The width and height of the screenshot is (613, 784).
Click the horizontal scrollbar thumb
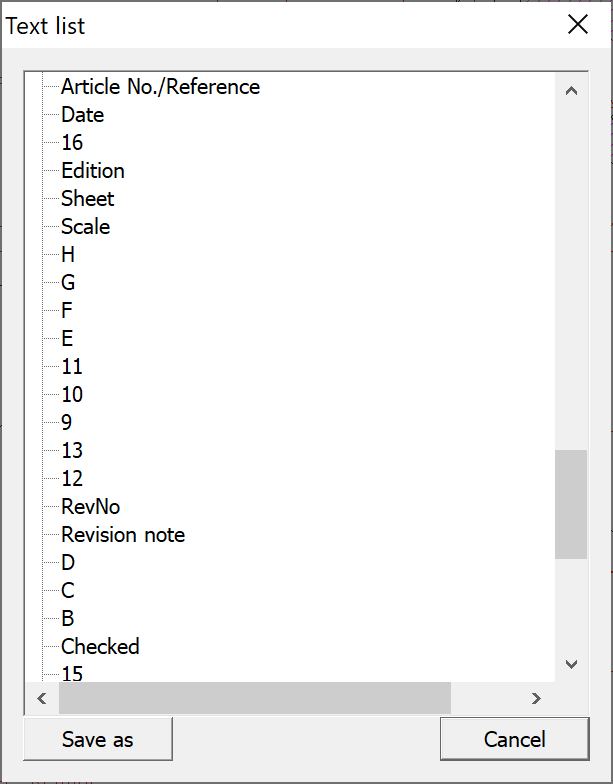[x=255, y=697]
